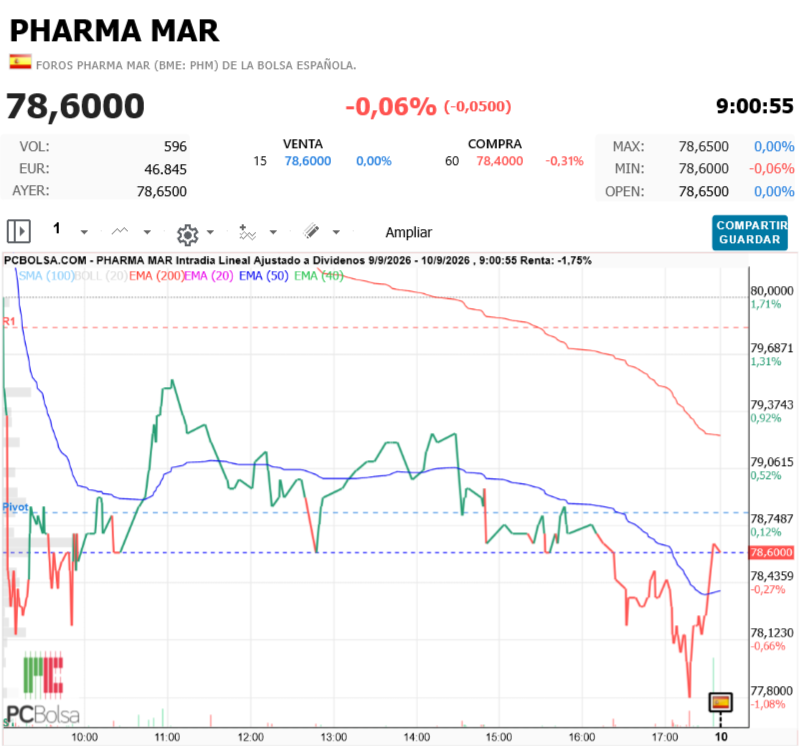Click the 13:00 time axis label
800x746 pixels.
click(334, 737)
